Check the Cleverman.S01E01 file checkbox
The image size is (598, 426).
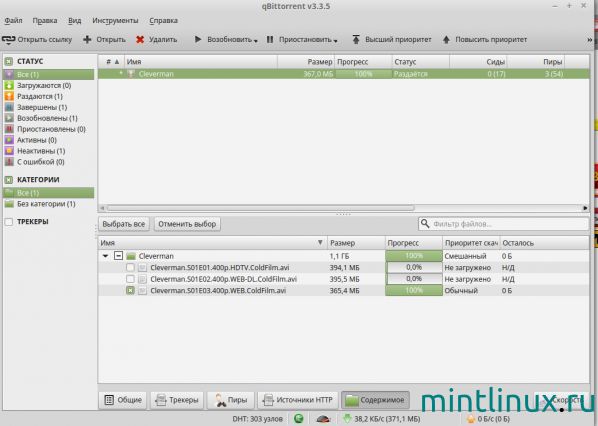point(130,267)
